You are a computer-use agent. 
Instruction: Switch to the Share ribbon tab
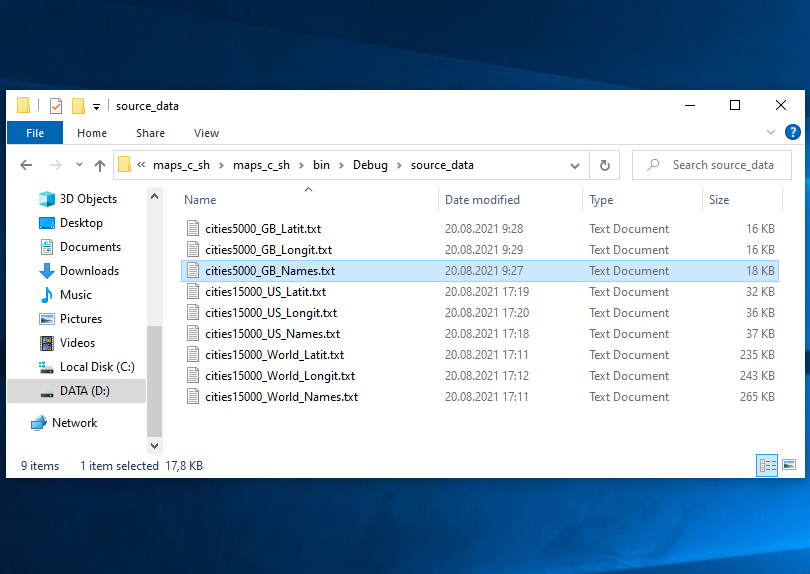click(x=150, y=133)
